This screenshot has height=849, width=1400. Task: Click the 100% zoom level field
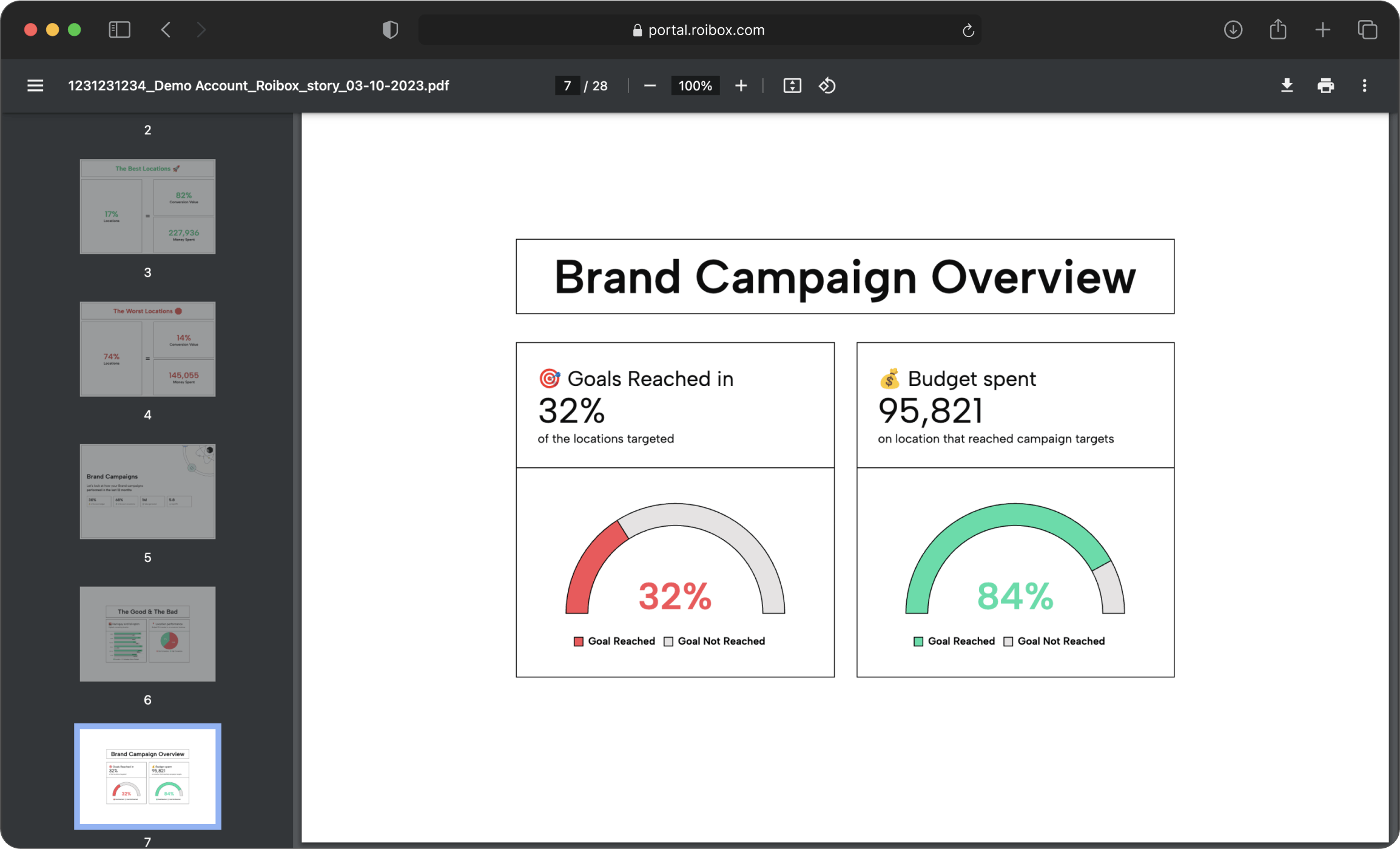click(x=695, y=86)
